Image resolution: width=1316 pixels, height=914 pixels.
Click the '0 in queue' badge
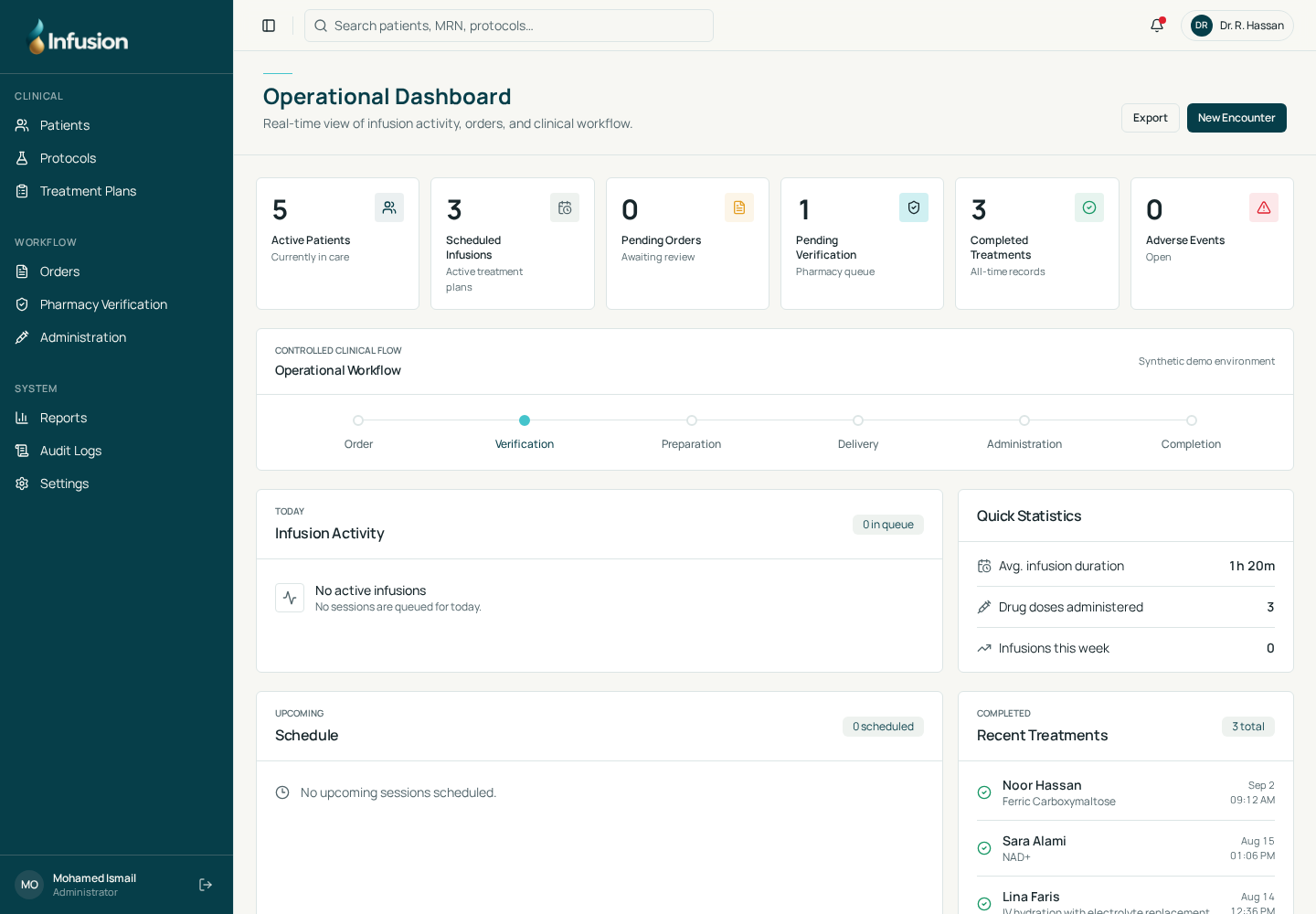888,525
